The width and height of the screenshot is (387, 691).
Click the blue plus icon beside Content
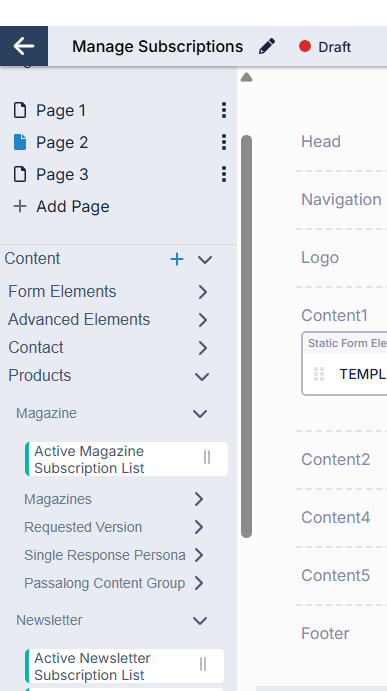pyautogui.click(x=177, y=259)
